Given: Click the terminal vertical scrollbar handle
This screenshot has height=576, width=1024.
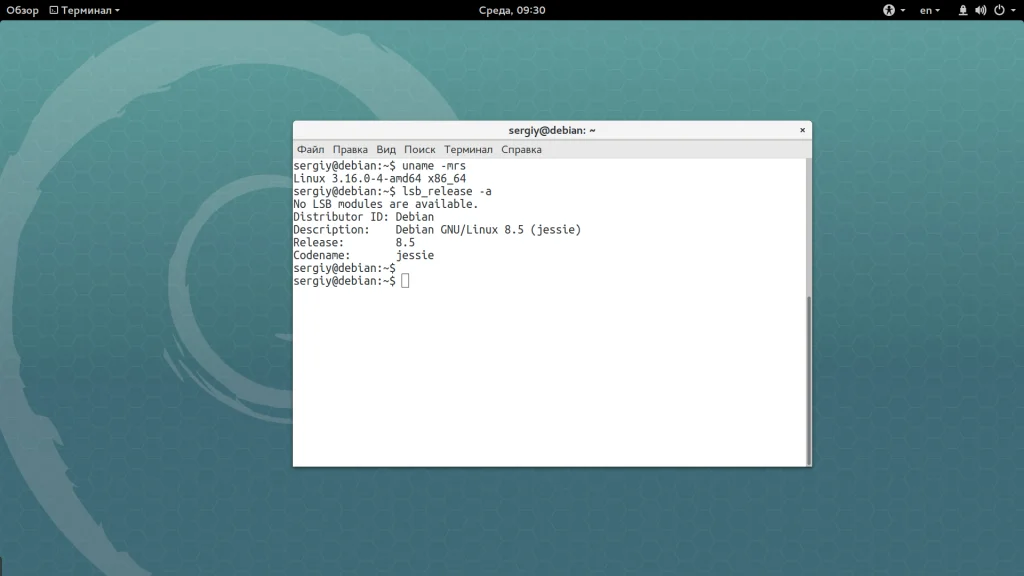Looking at the screenshot, I should click(809, 380).
